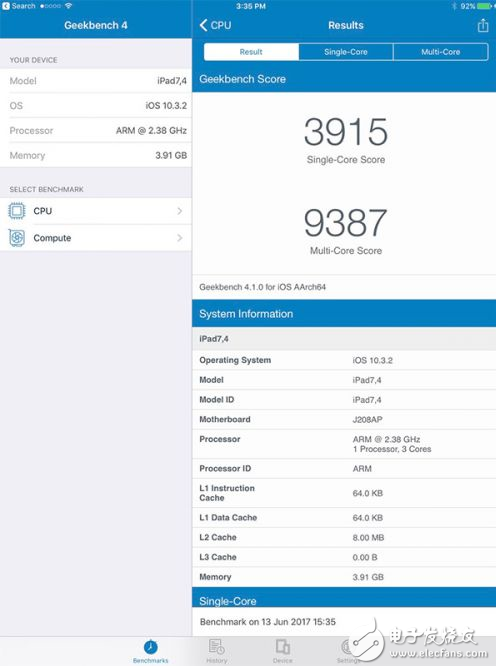
Task: Click the CPU chip icon
Action: 17,211
